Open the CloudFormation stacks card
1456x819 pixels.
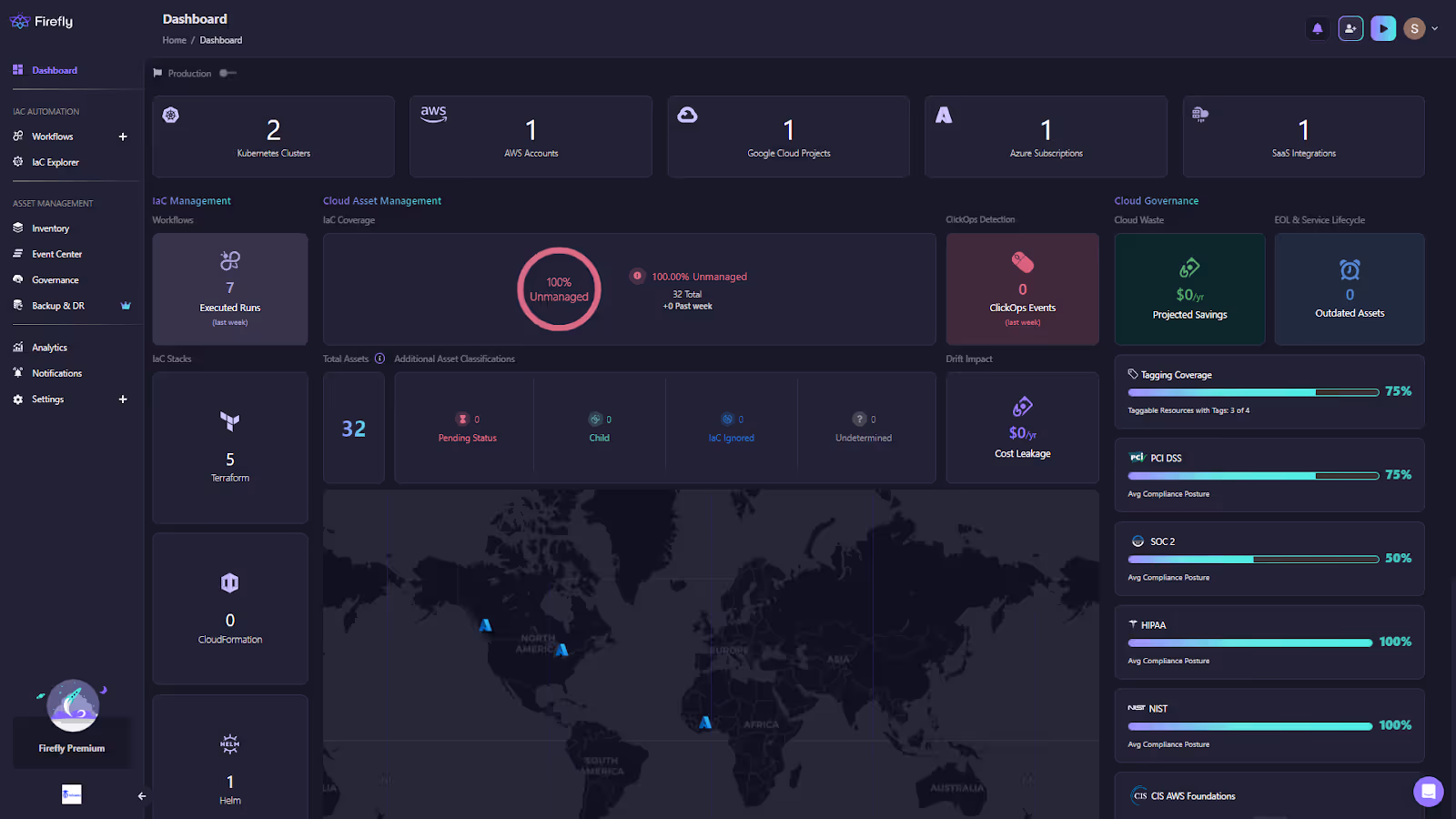point(230,609)
